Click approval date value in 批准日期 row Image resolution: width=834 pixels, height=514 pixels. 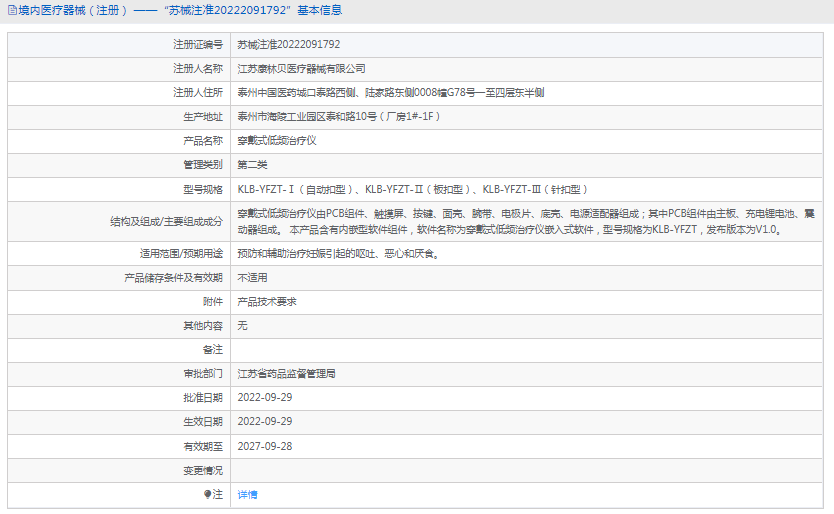[x=265, y=397]
